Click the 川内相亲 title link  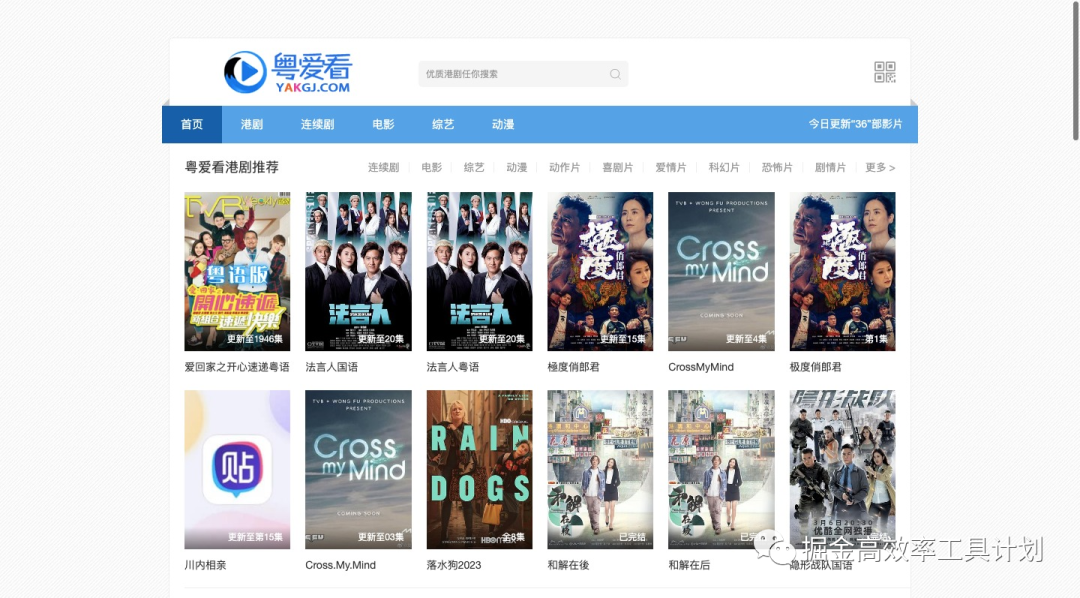(205, 565)
